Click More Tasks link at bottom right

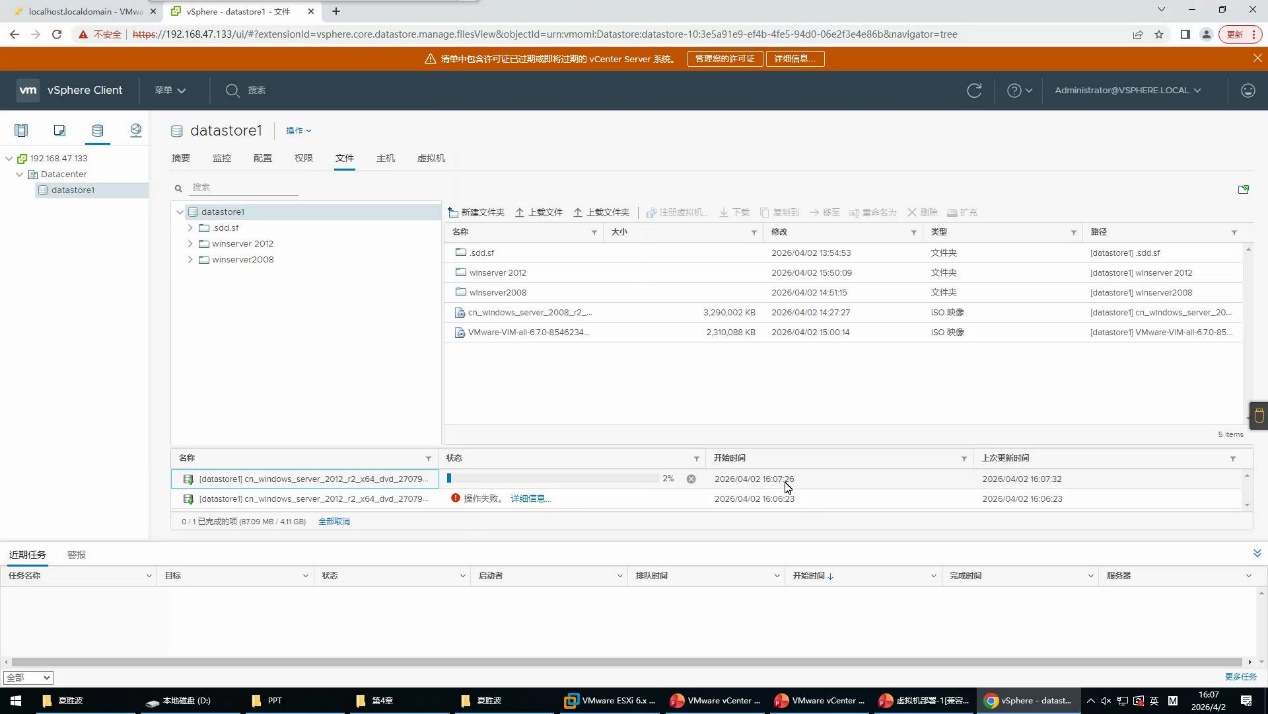tap(1240, 677)
